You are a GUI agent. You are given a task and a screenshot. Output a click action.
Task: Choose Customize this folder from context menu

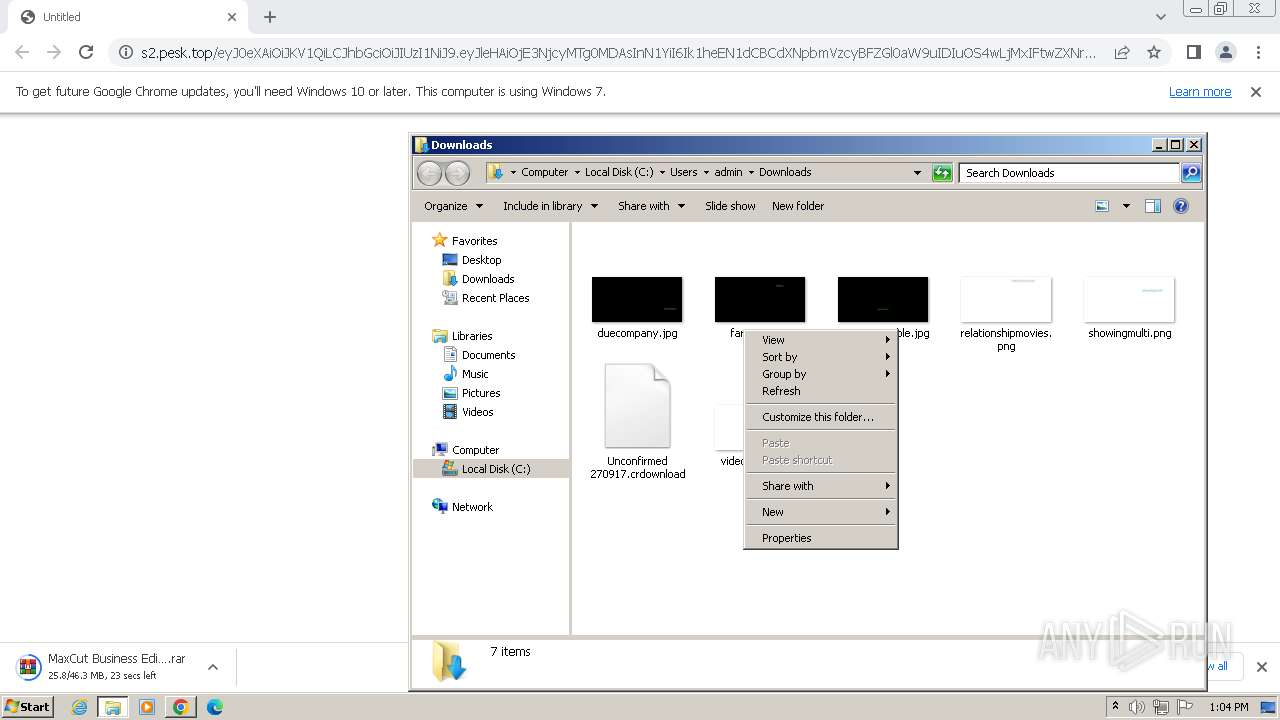tap(821, 417)
